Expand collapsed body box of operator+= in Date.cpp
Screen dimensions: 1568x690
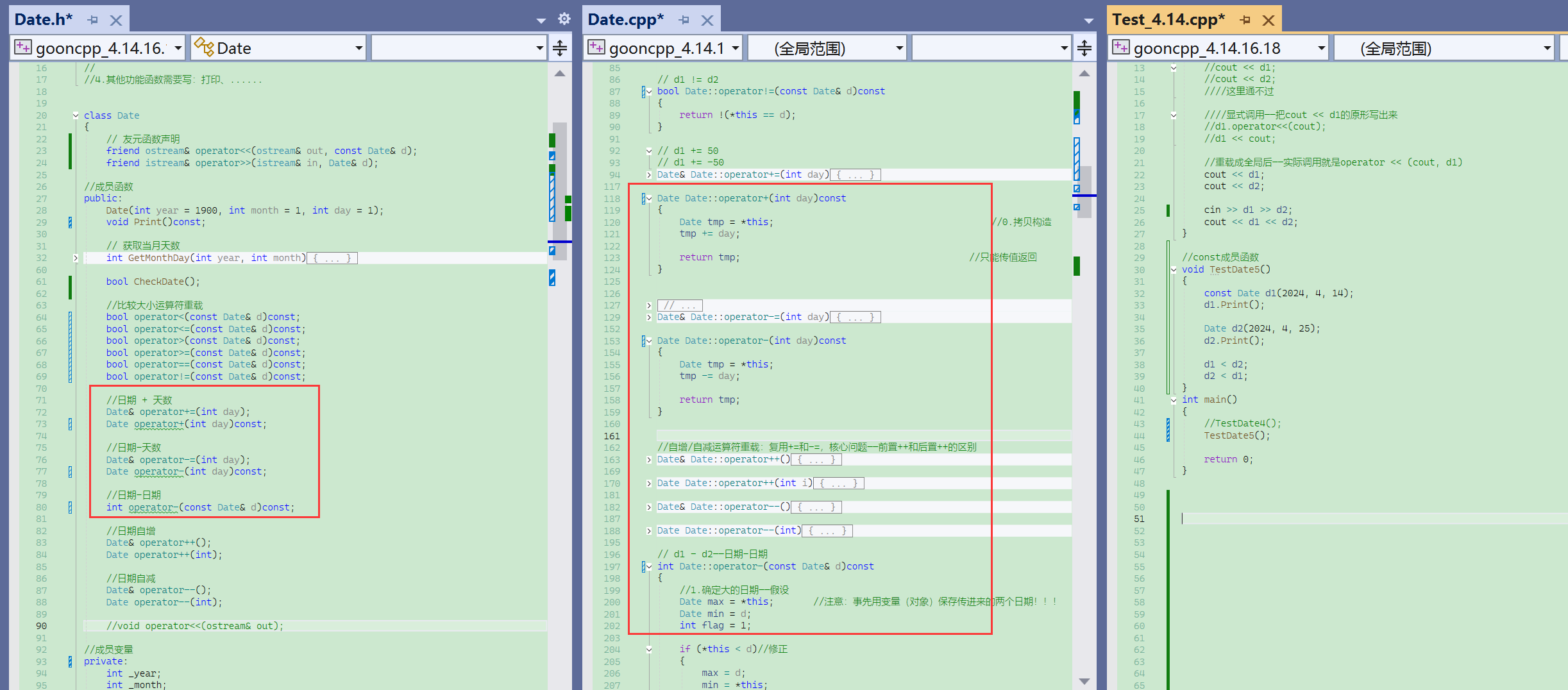(856, 174)
